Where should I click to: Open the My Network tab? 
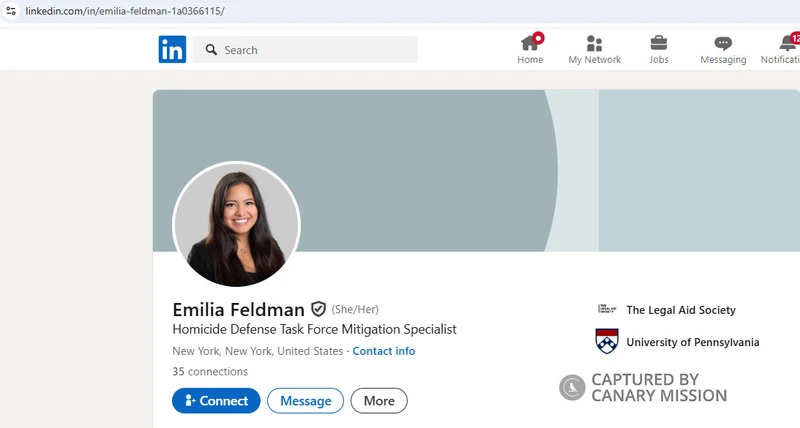[x=594, y=50]
